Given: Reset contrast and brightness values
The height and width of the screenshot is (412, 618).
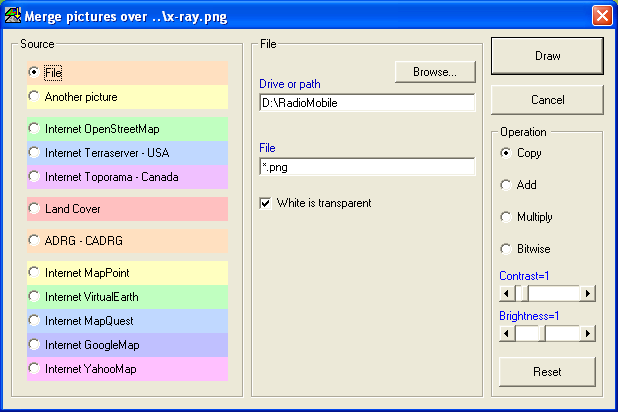Looking at the screenshot, I should 547,372.
